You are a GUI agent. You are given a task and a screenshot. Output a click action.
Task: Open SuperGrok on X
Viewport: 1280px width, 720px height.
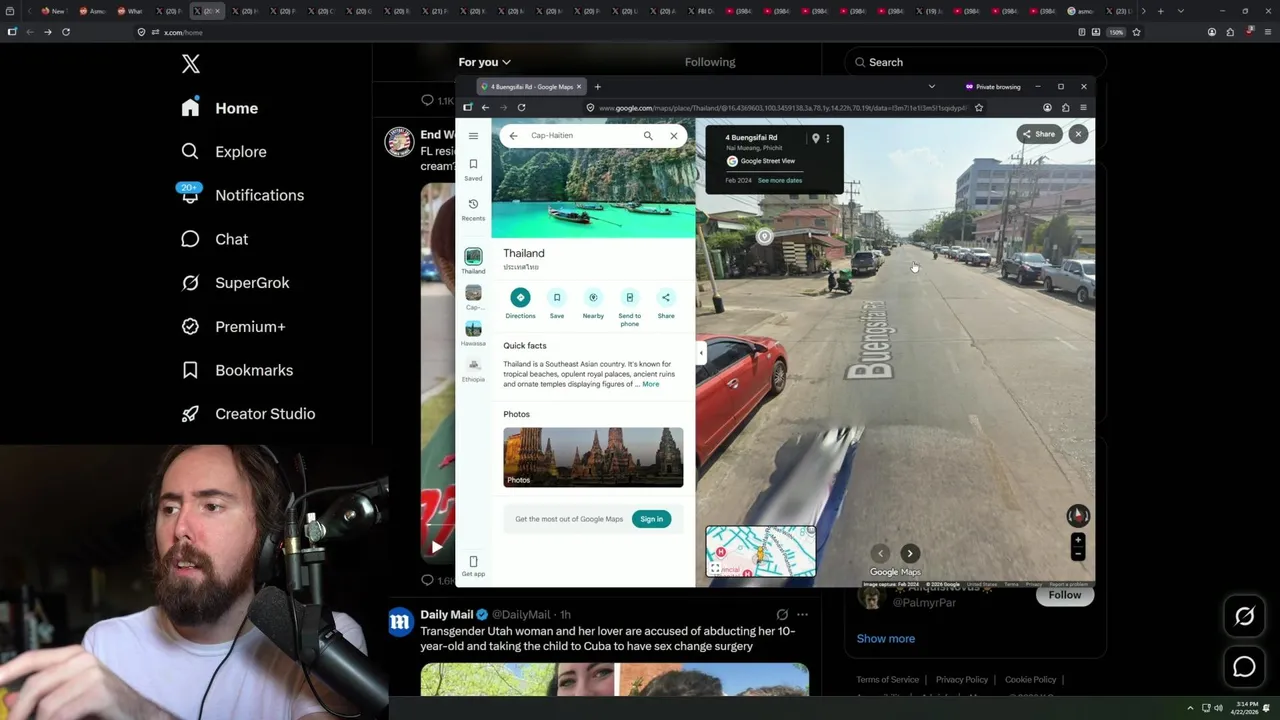click(235, 283)
